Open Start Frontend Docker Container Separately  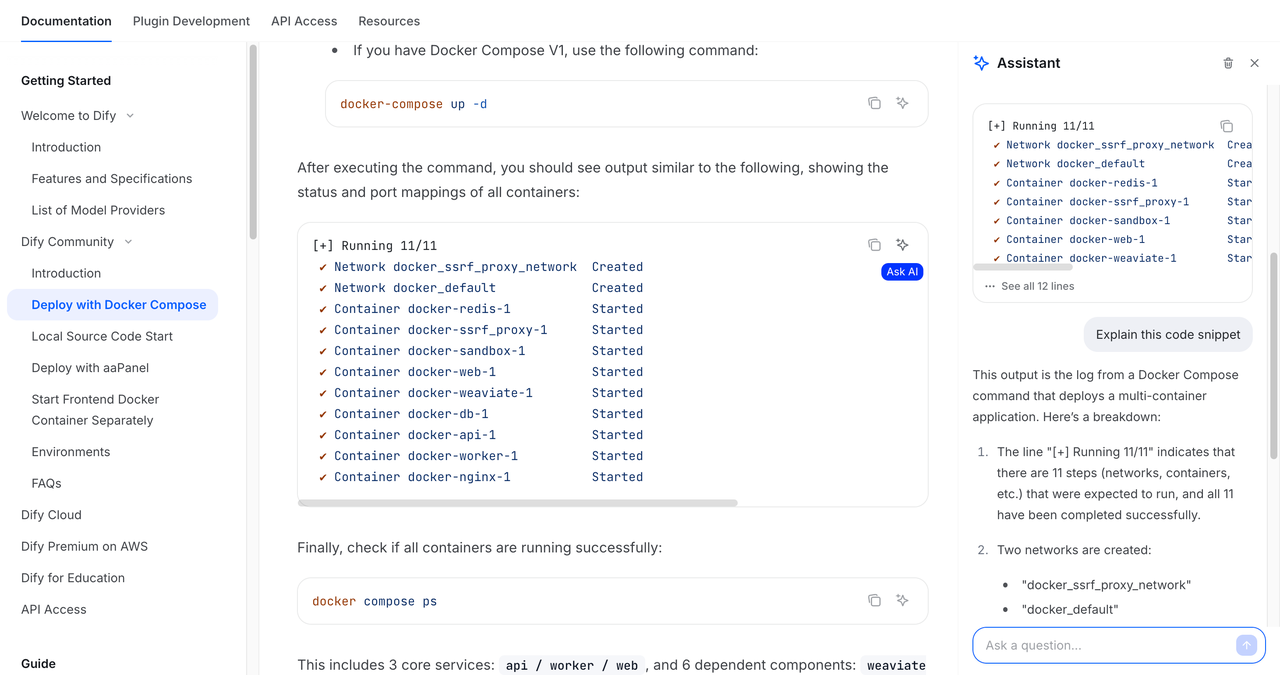pos(95,410)
